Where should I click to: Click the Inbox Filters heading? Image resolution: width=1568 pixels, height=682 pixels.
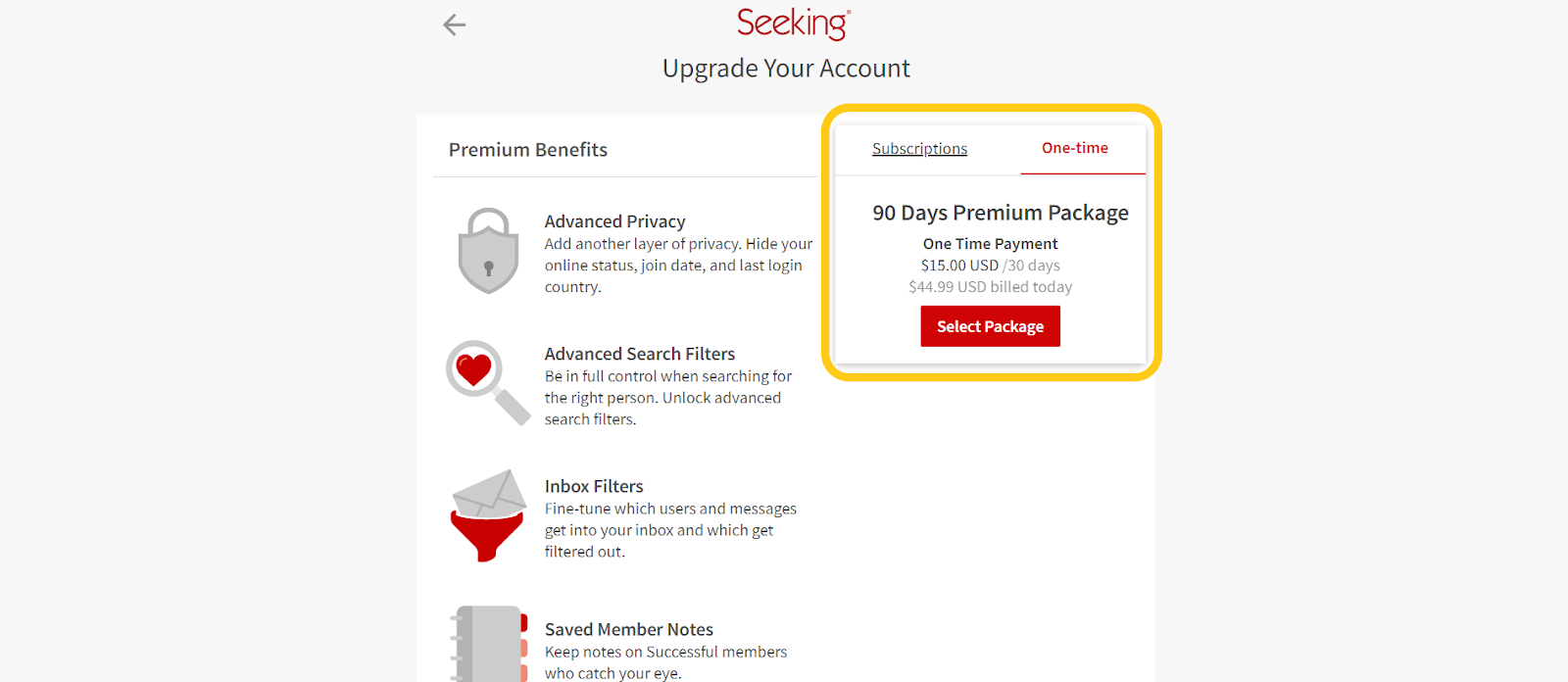594,486
